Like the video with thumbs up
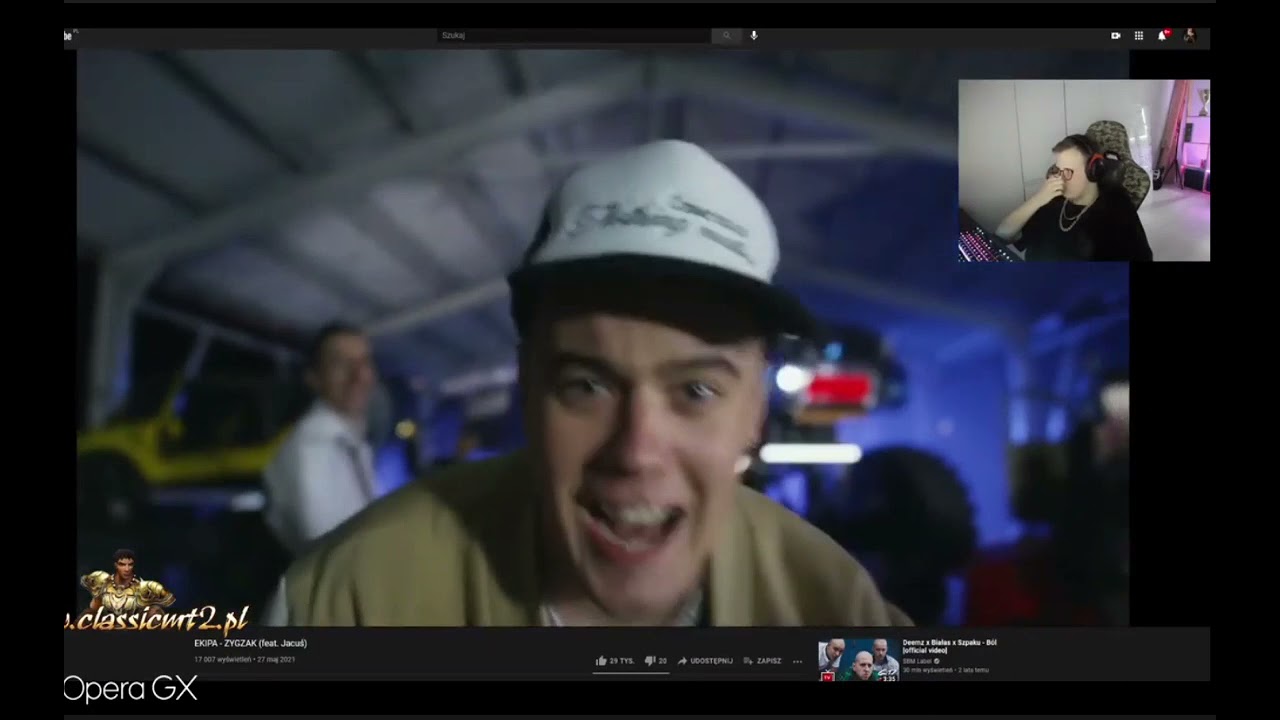The height and width of the screenshot is (720, 1280). [615, 661]
